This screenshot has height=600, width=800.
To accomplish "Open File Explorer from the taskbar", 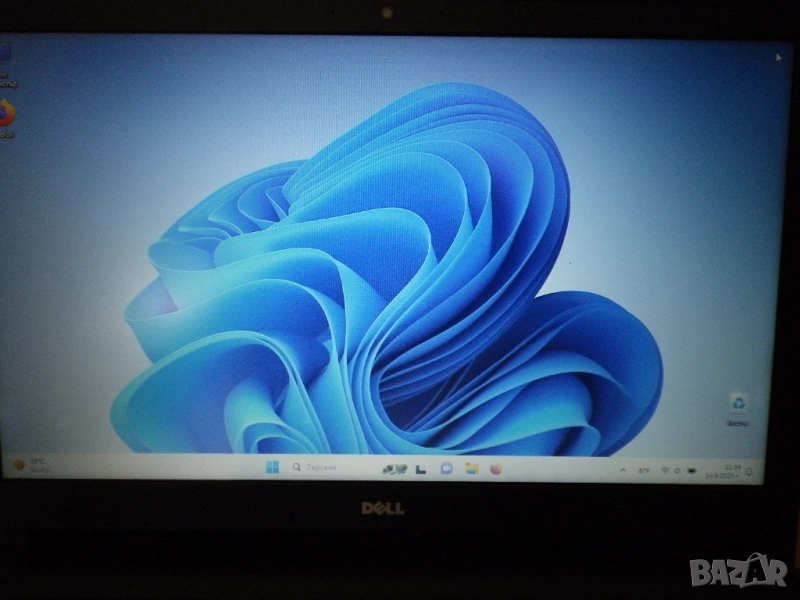I will coord(470,470).
